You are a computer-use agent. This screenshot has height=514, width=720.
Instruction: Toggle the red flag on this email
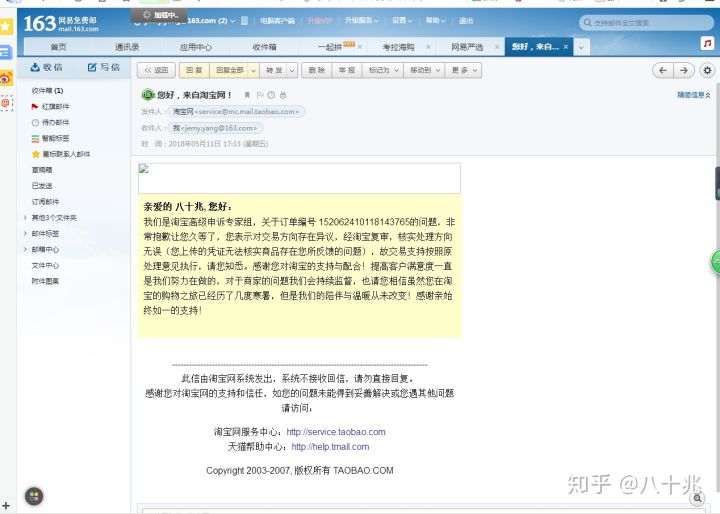click(259, 95)
